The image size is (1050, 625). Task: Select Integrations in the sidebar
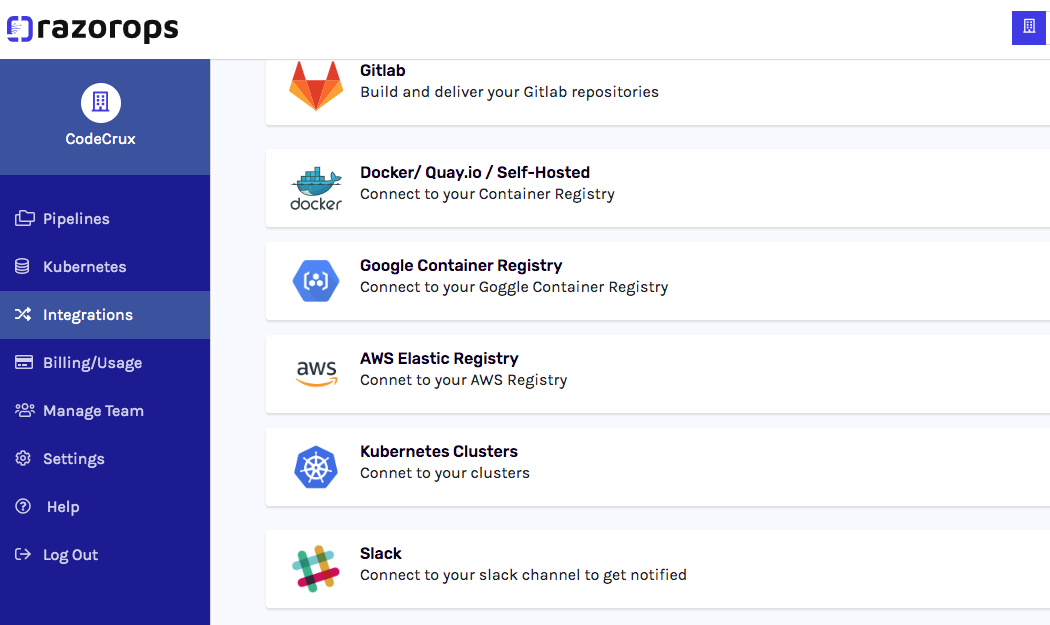click(x=87, y=315)
